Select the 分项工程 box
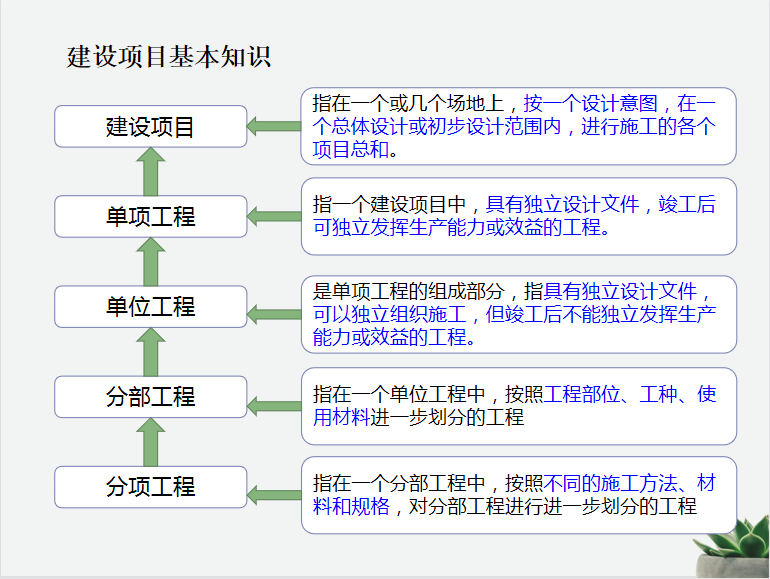This screenshot has height=579, width=770. (x=151, y=487)
